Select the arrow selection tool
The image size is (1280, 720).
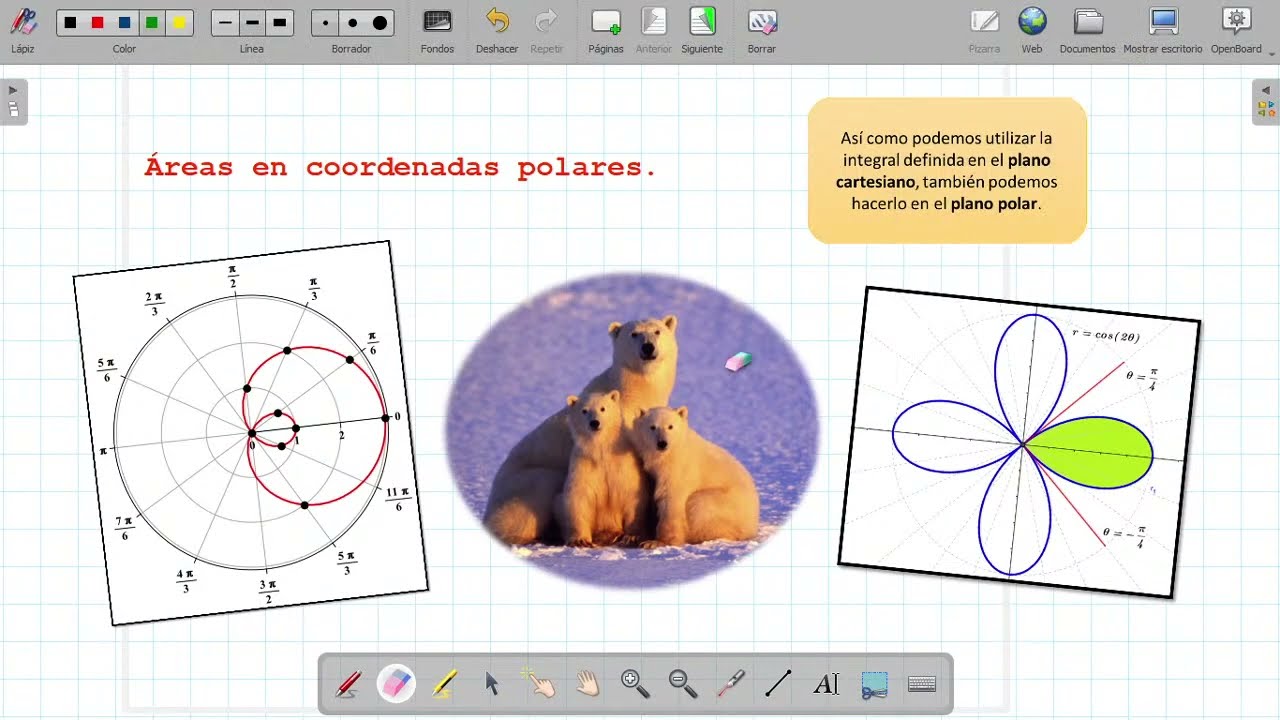(492, 684)
